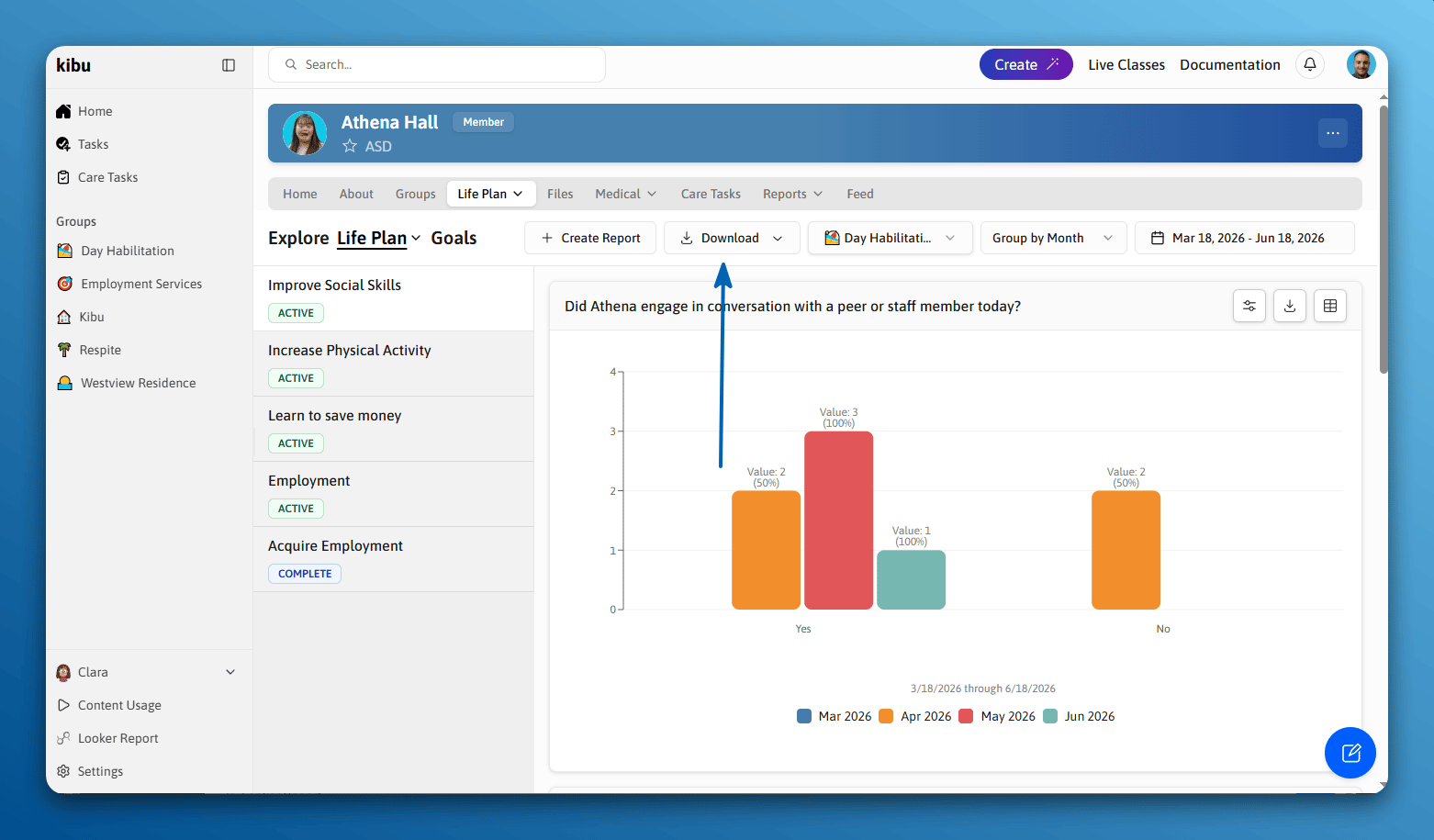This screenshot has width=1434, height=840.
Task: Switch chart to table view
Action: click(x=1330, y=306)
